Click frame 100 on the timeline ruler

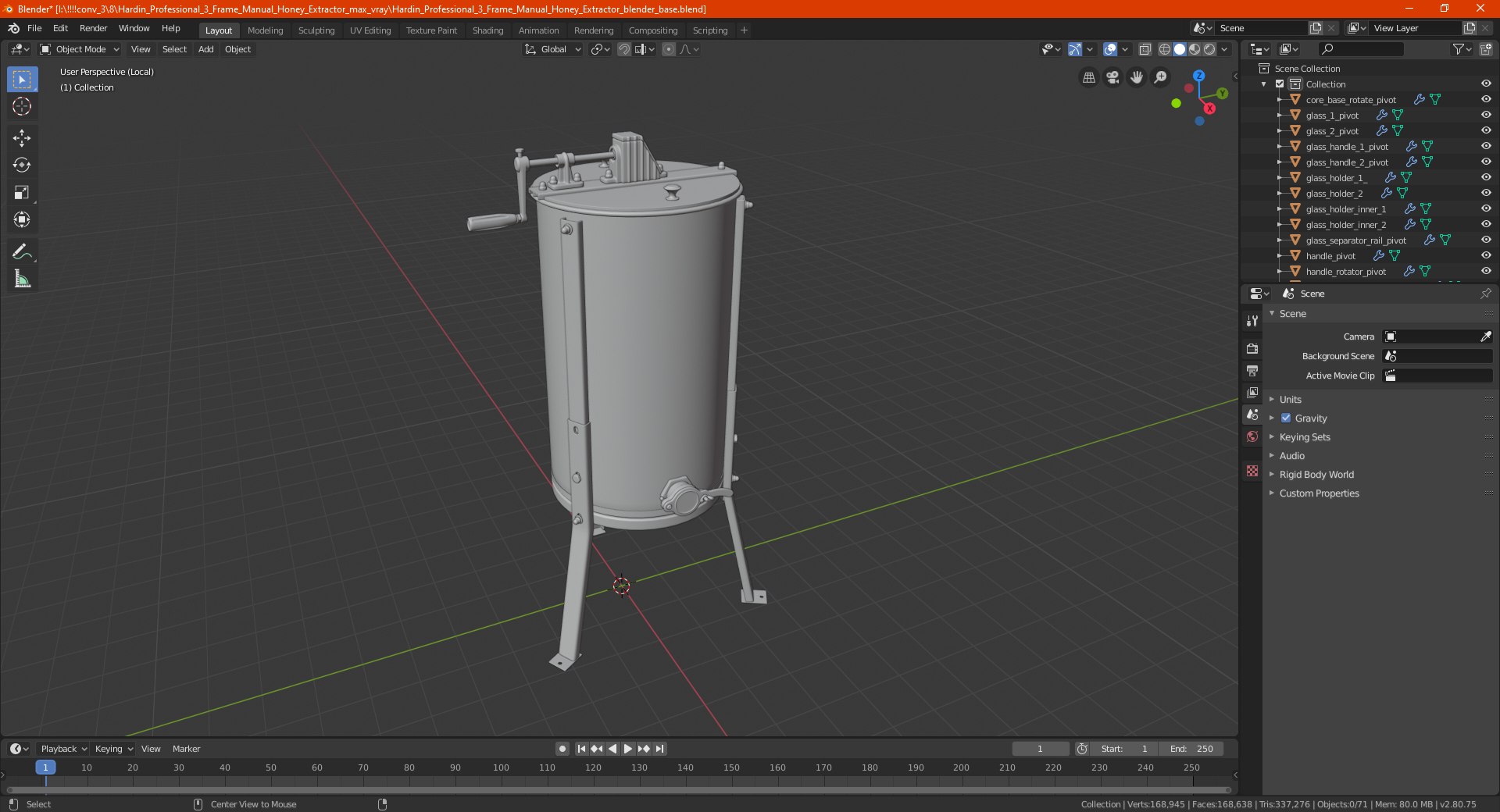(x=501, y=767)
